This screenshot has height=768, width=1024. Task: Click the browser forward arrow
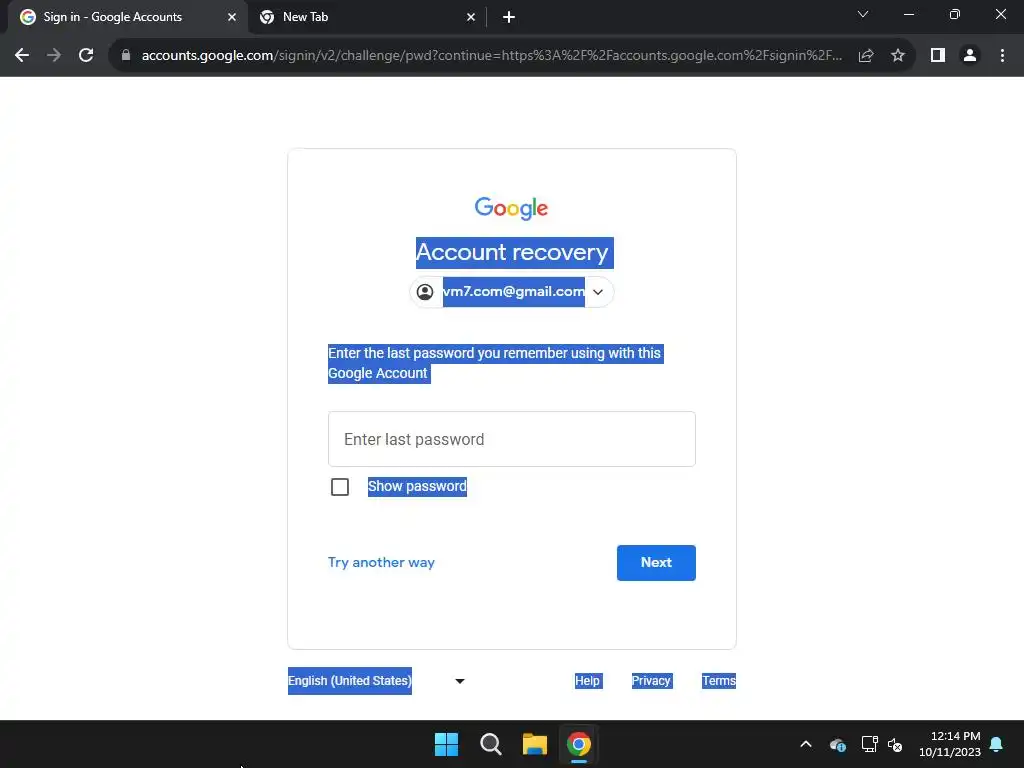pyautogui.click(x=54, y=56)
